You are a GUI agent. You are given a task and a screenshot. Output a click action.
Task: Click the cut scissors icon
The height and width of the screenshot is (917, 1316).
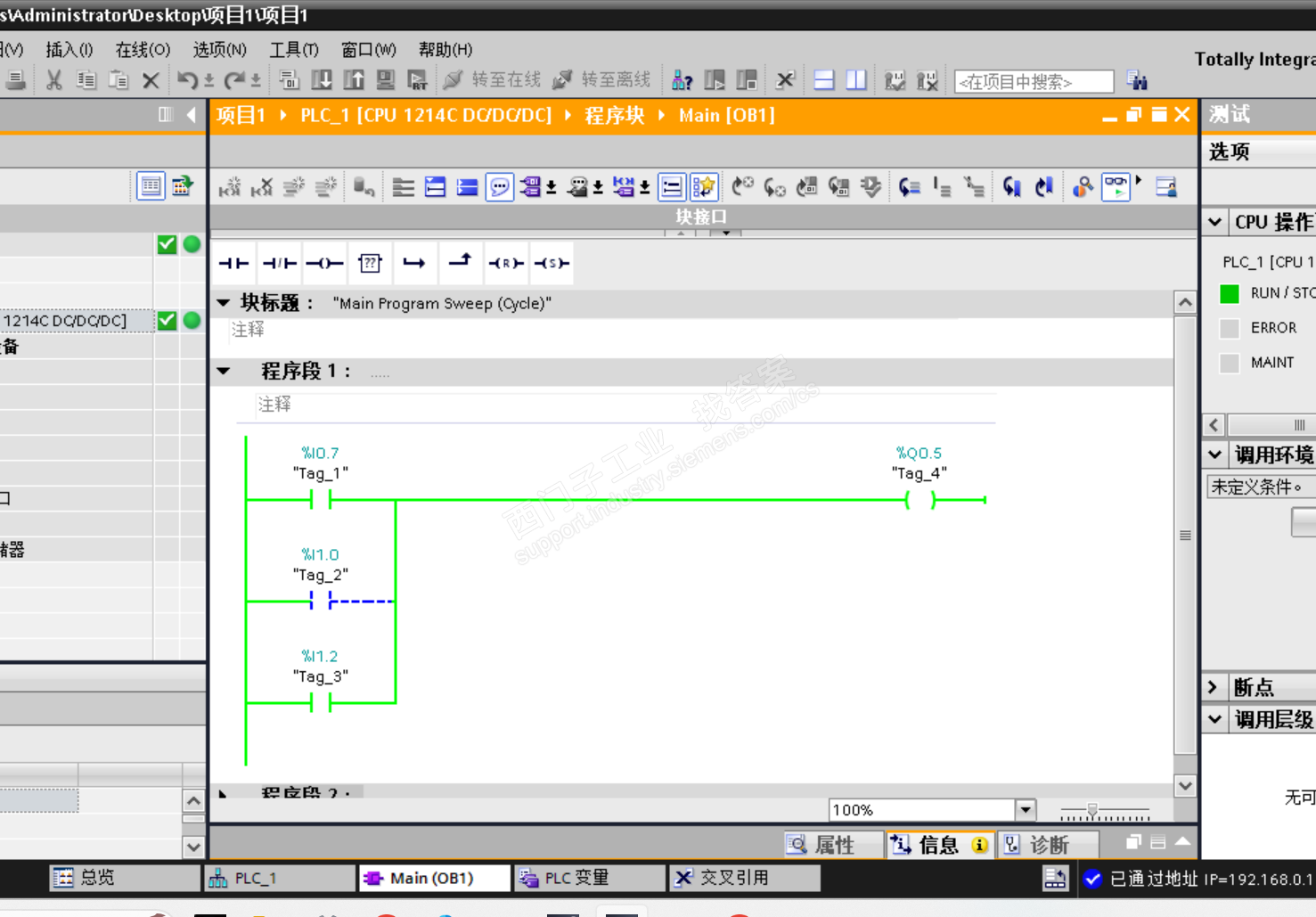click(x=54, y=80)
